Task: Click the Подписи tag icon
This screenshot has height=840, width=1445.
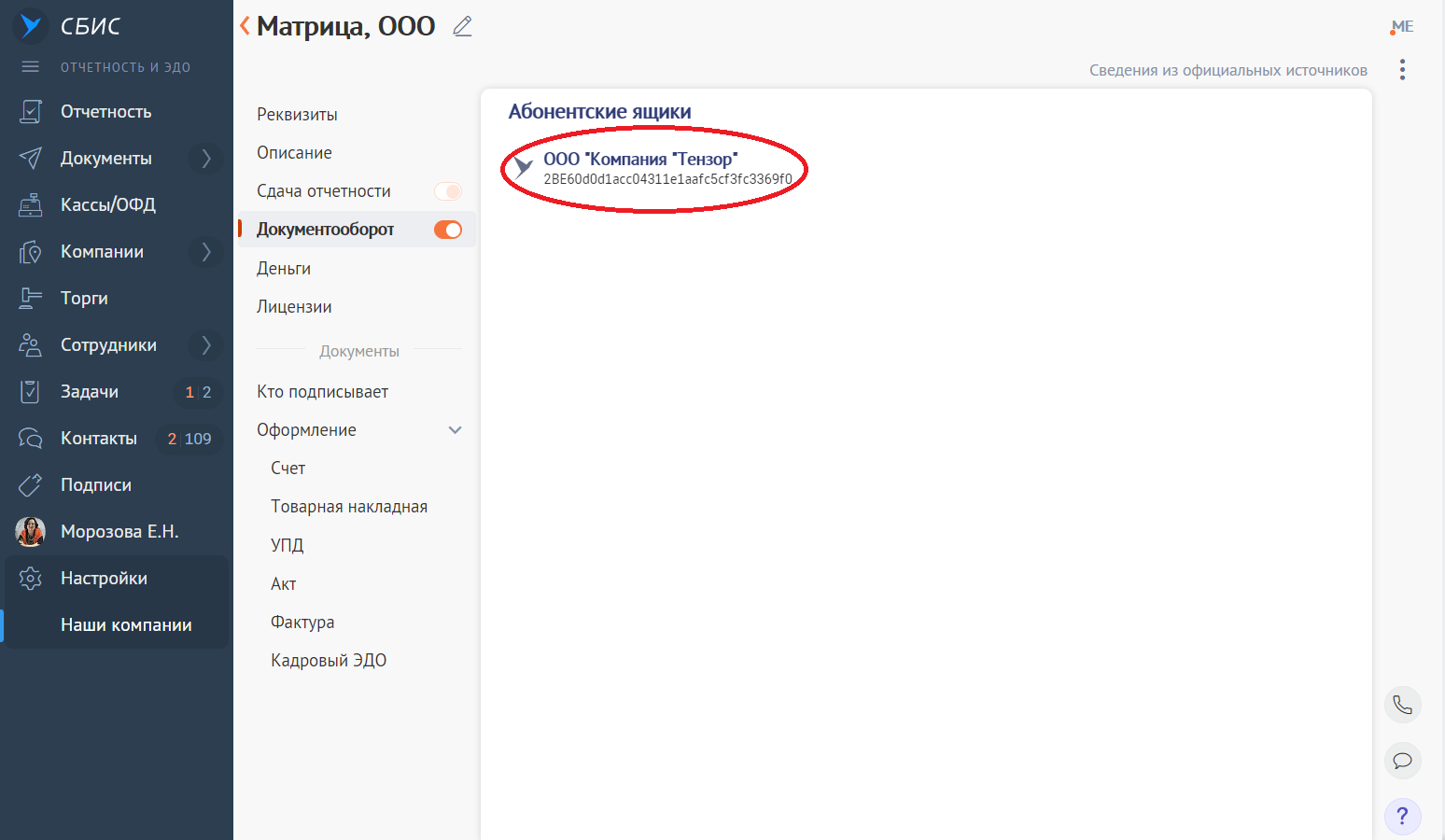Action: pyautogui.click(x=31, y=484)
